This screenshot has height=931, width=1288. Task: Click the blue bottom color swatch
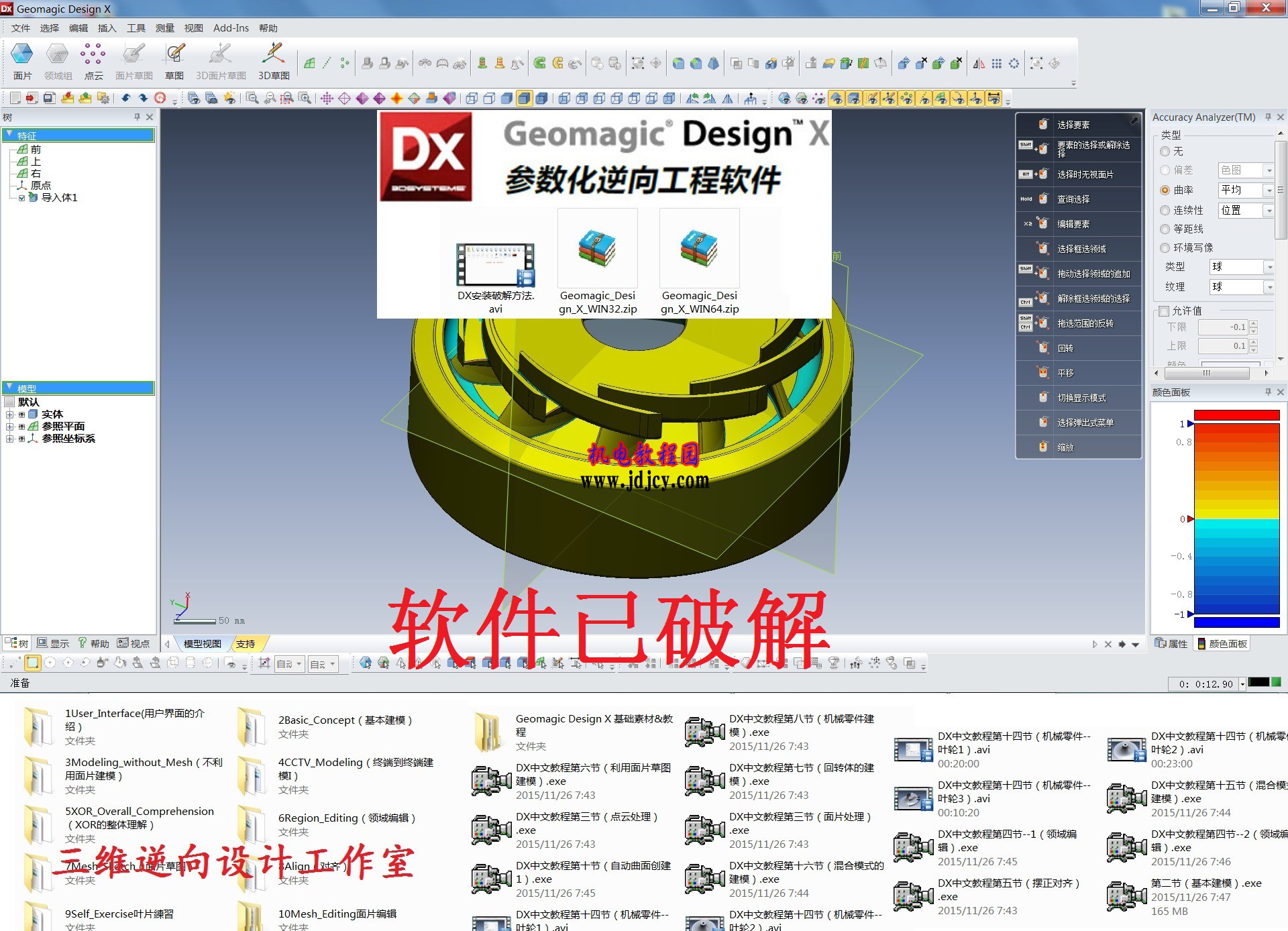[1237, 622]
